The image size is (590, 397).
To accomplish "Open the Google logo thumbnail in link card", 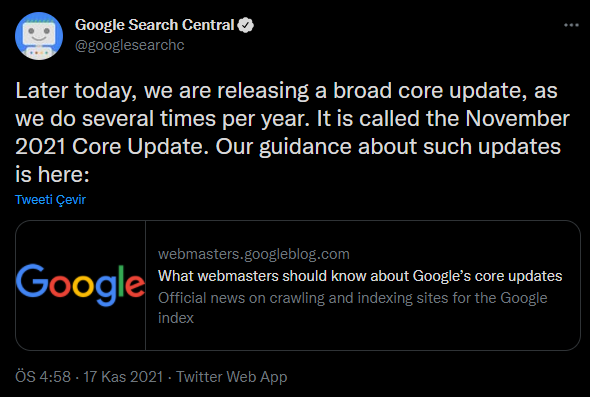I will (x=81, y=285).
